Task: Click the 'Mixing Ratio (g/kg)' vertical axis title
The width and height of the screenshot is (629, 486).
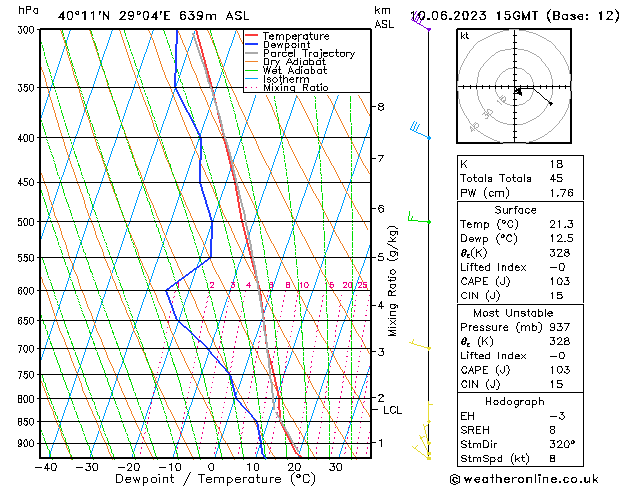Action: [x=392, y=281]
